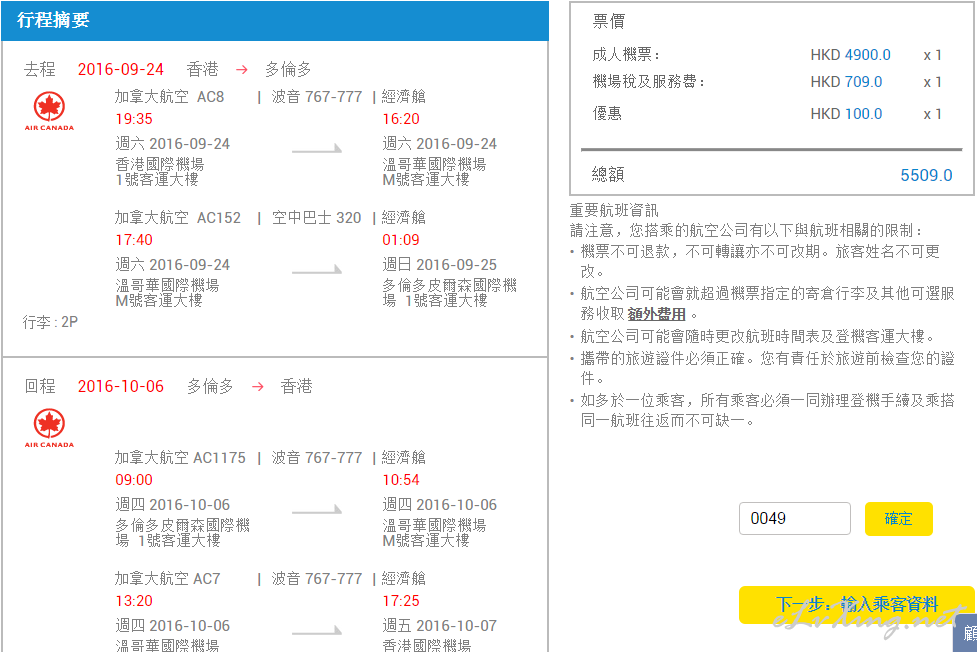Click the 去程 label
Image resolution: width=977 pixels, height=652 pixels.
(x=40, y=69)
